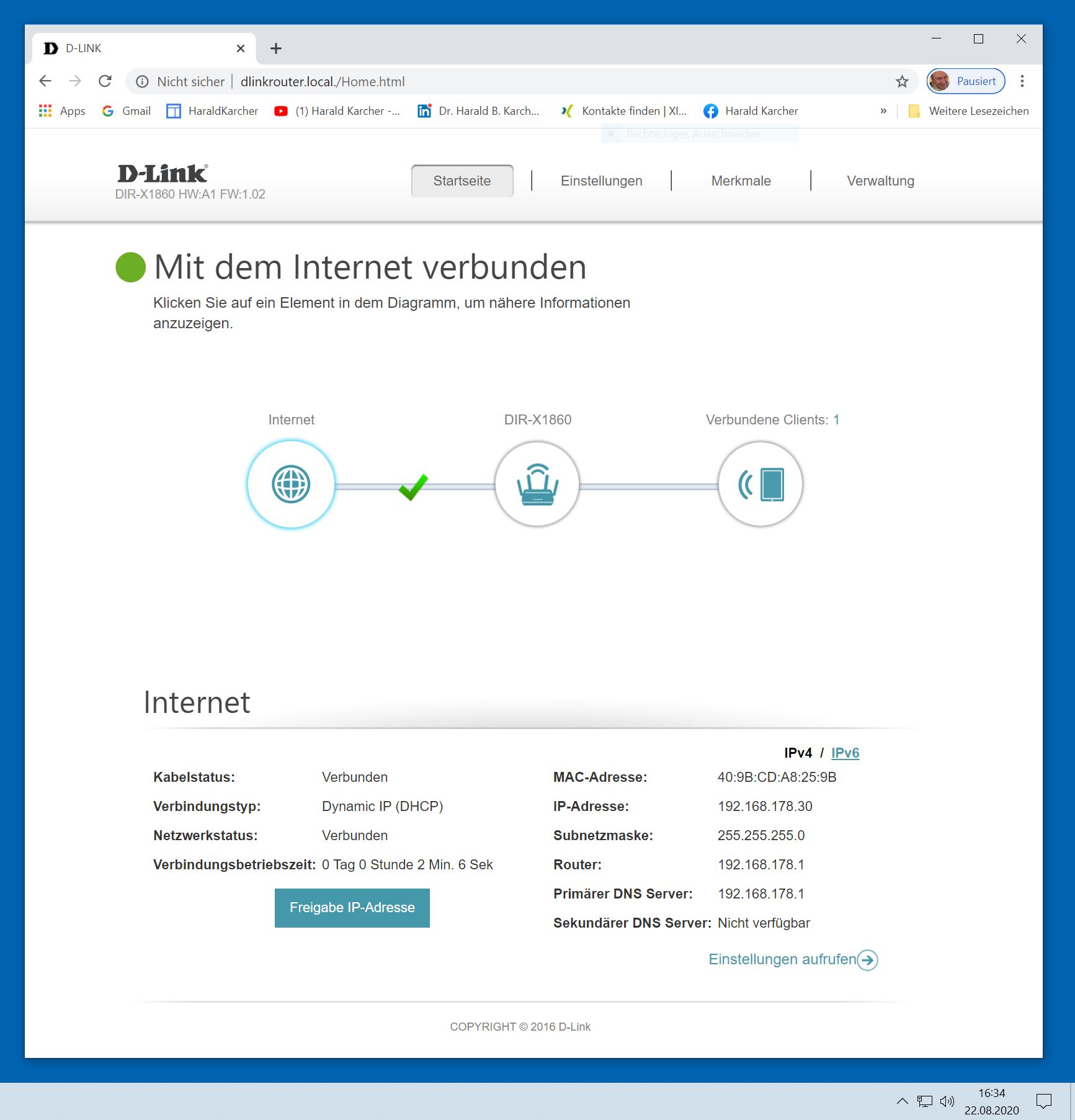This screenshot has height=1120, width=1075.
Task: Click the network icon in the system tray
Action: click(x=925, y=1101)
